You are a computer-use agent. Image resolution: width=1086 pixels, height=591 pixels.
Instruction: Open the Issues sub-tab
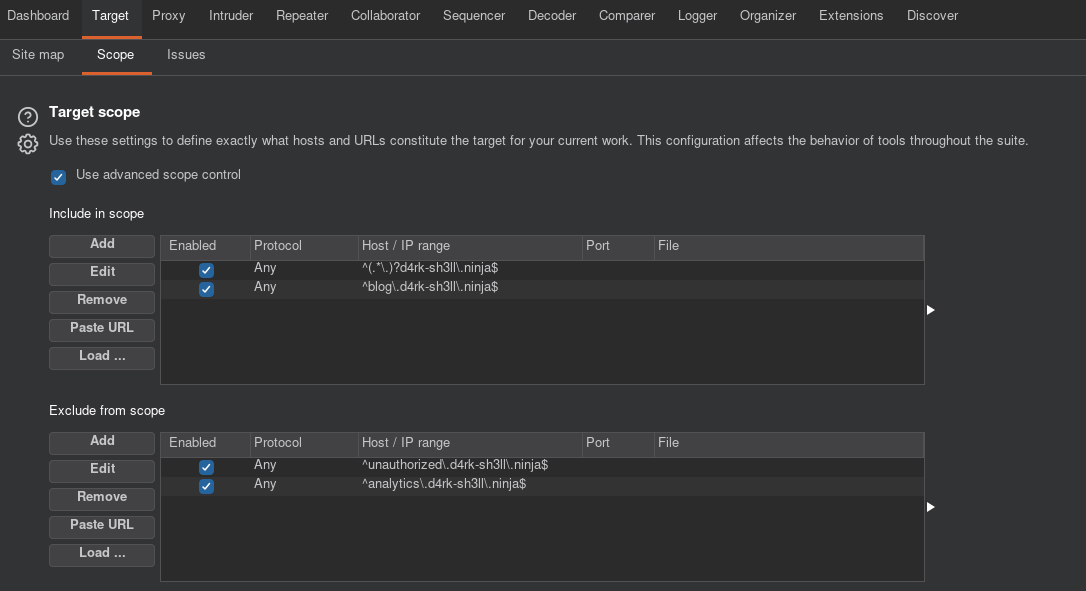[186, 55]
